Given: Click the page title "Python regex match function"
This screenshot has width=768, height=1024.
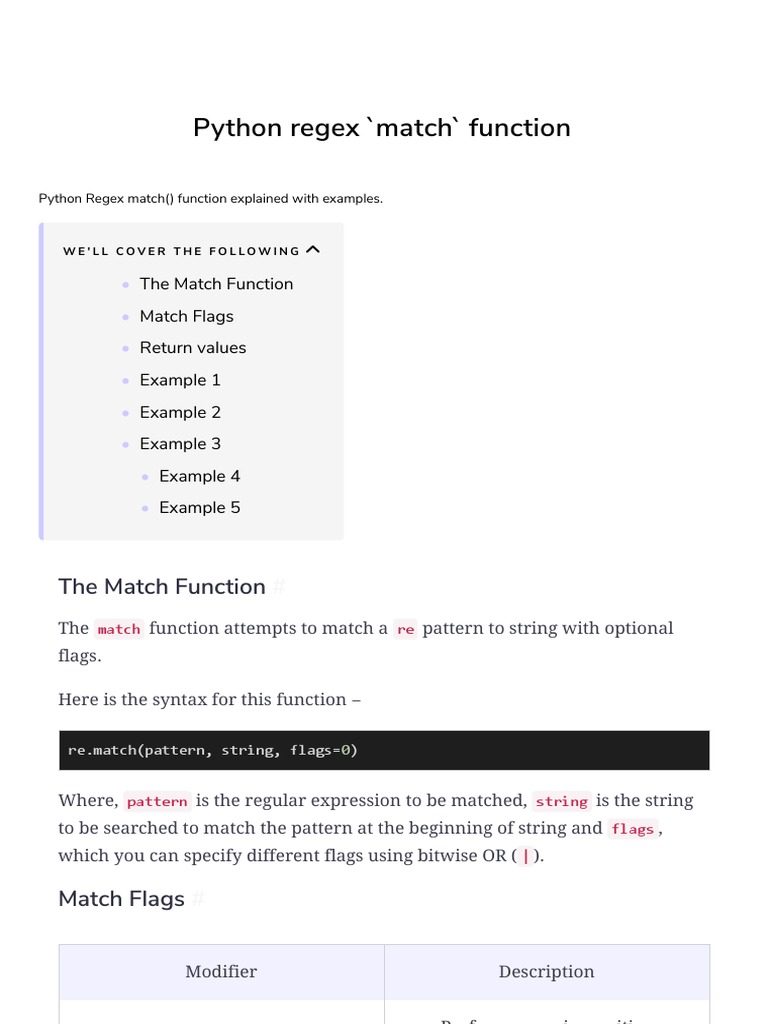Looking at the screenshot, I should pos(382,128).
